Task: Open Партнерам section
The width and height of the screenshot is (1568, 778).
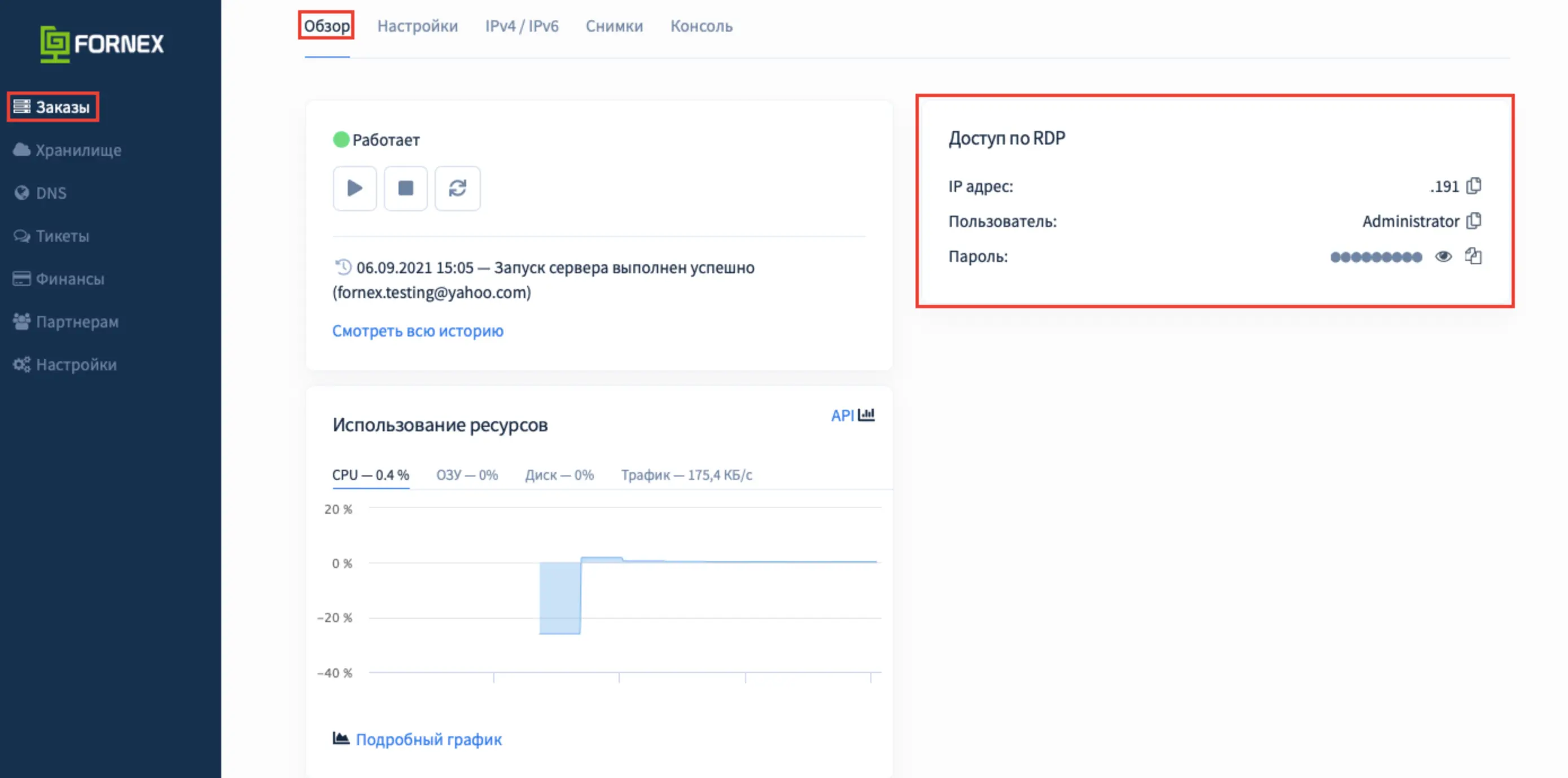Action: click(x=65, y=321)
